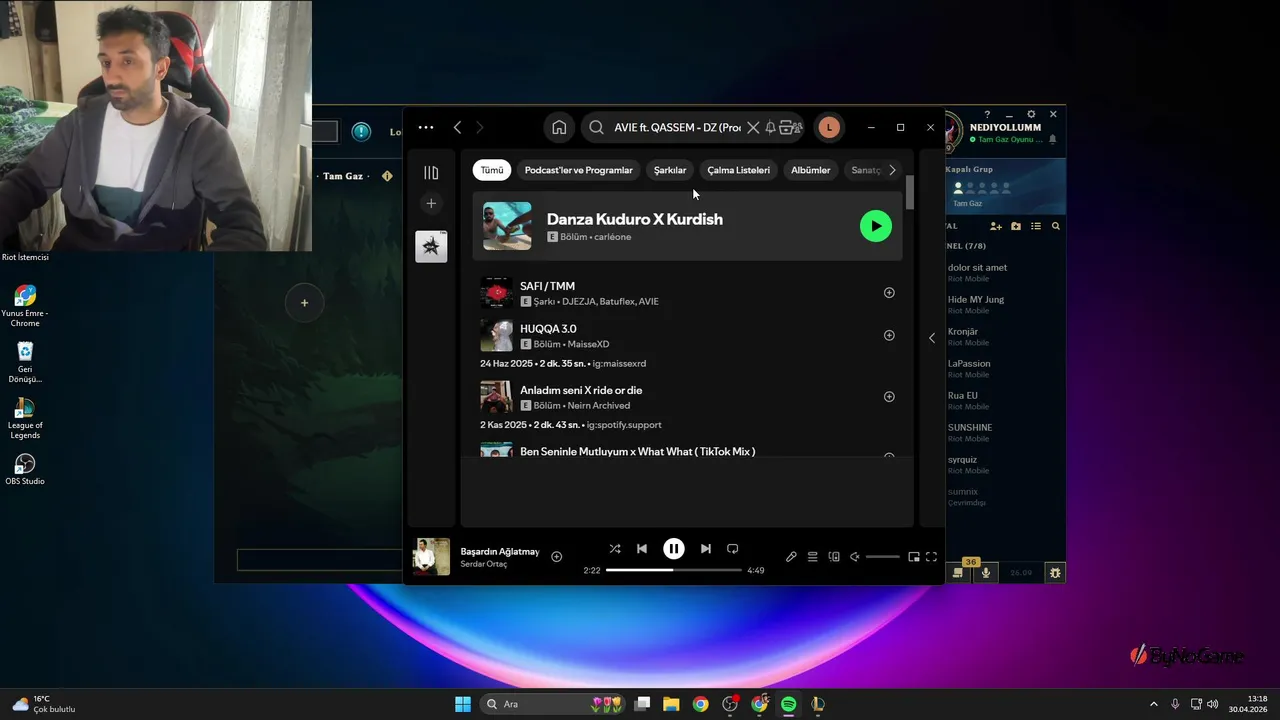
Task: Open the carléone show link
Action: point(613,237)
